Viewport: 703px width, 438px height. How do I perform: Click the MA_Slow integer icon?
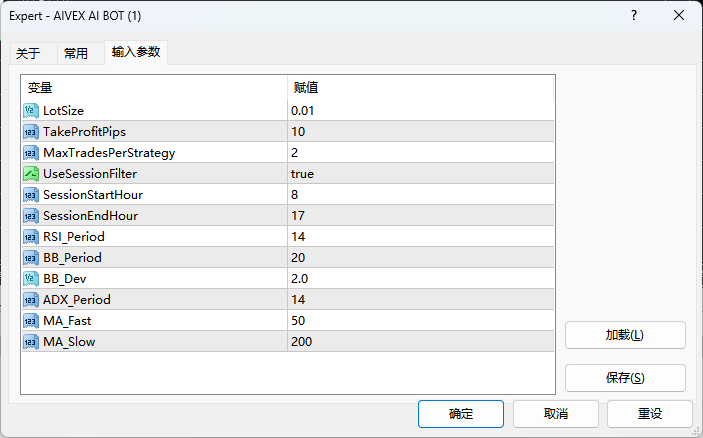(31, 341)
